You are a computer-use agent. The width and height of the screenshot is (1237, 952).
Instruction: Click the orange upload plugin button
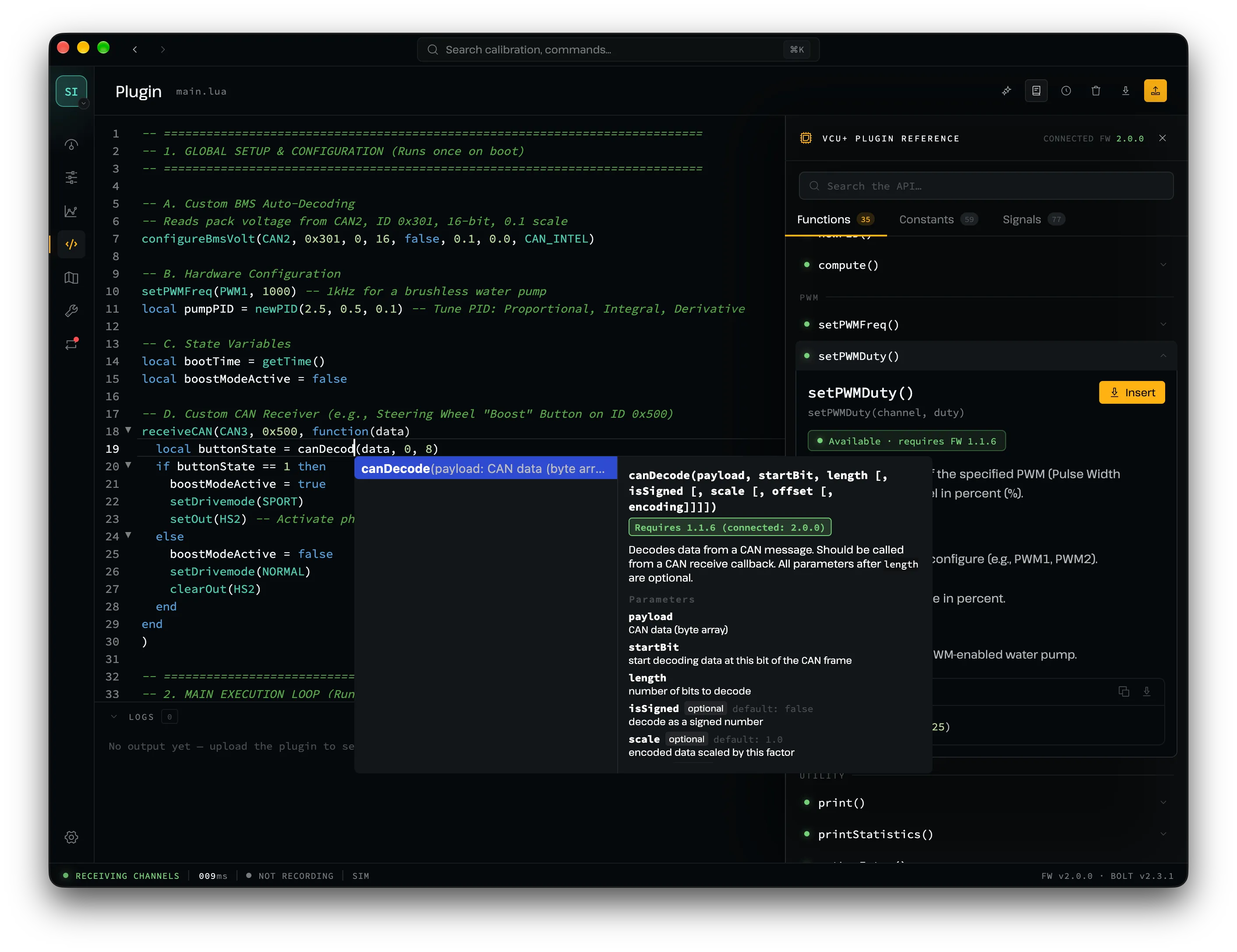[x=1156, y=91]
